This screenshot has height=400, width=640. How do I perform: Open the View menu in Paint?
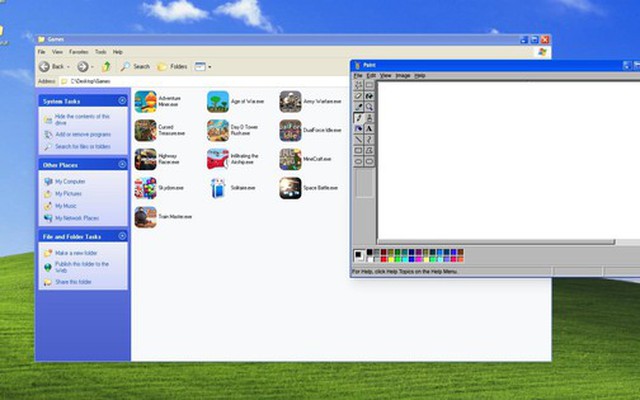click(x=385, y=76)
